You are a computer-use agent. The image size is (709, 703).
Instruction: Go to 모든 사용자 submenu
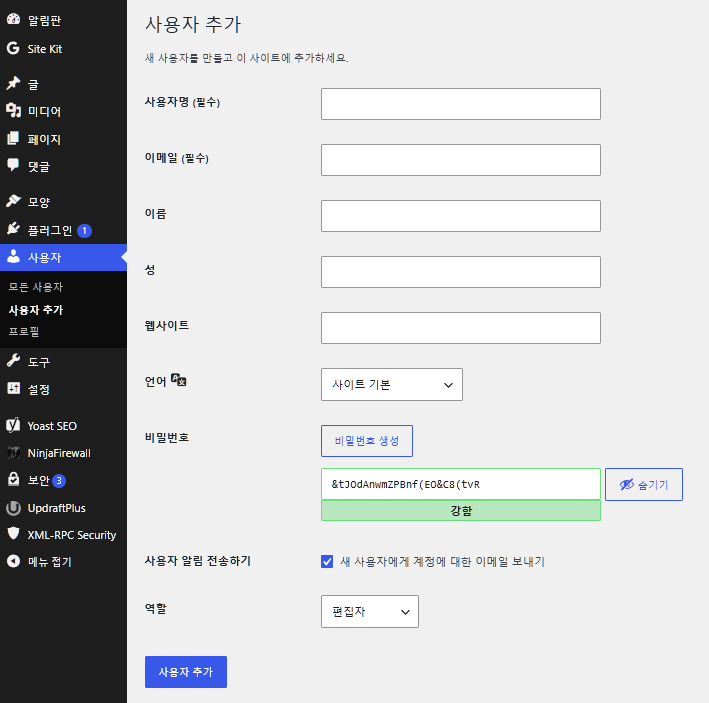36,287
